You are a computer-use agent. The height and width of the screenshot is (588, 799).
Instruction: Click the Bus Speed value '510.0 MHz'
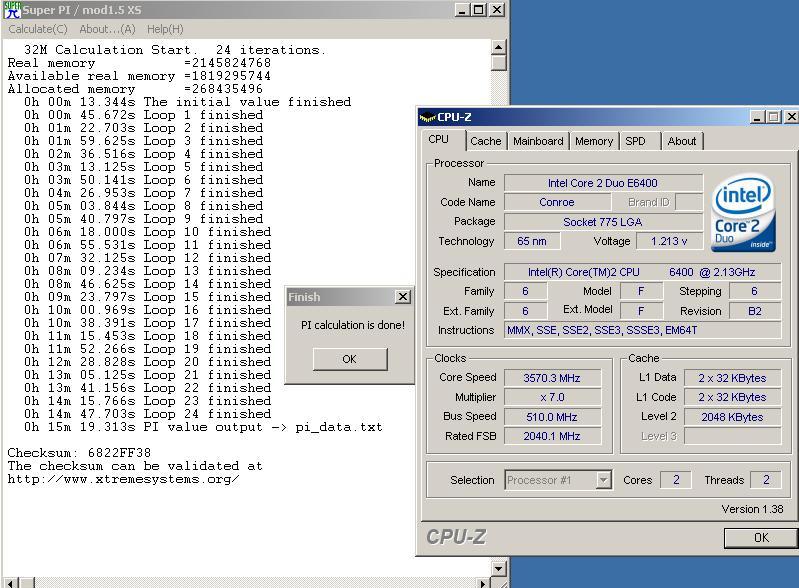(x=552, y=417)
